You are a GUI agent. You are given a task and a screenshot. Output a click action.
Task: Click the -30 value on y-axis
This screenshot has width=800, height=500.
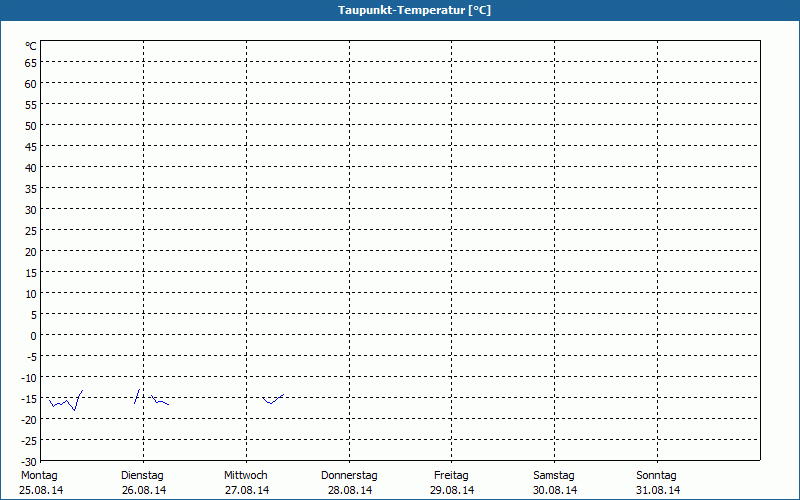coord(29,462)
